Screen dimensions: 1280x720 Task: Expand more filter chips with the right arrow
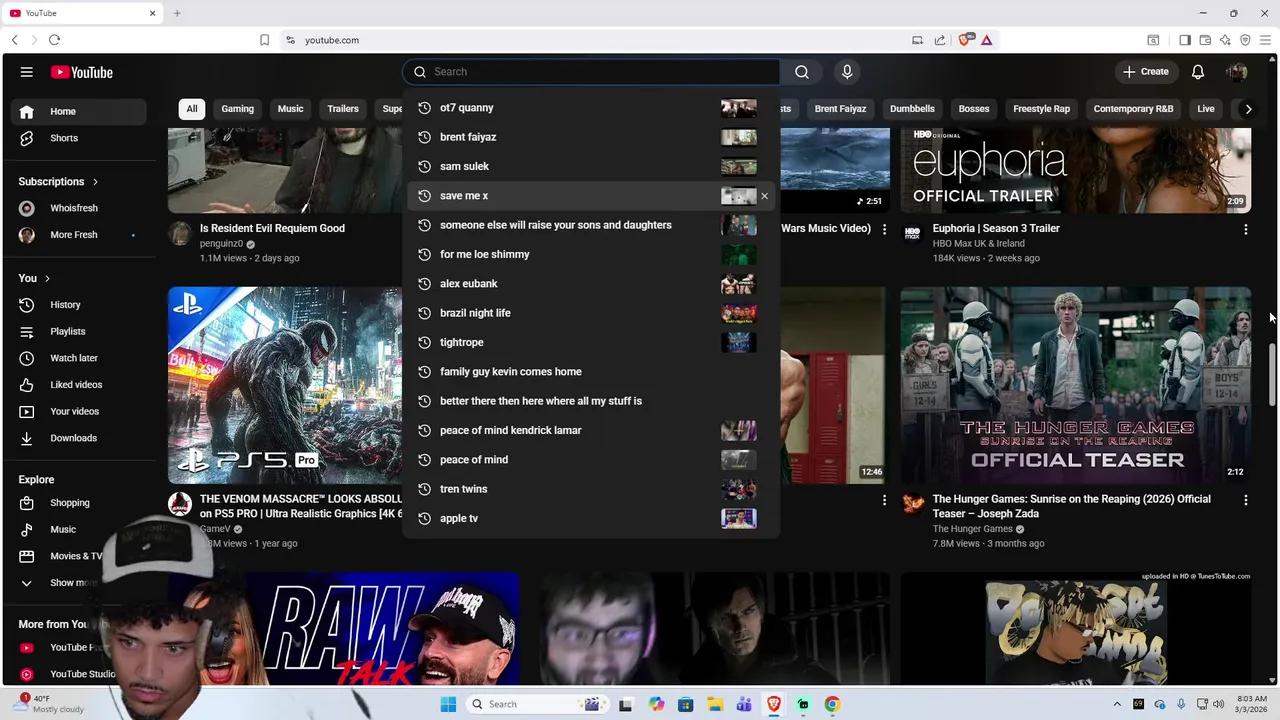tap(1248, 108)
